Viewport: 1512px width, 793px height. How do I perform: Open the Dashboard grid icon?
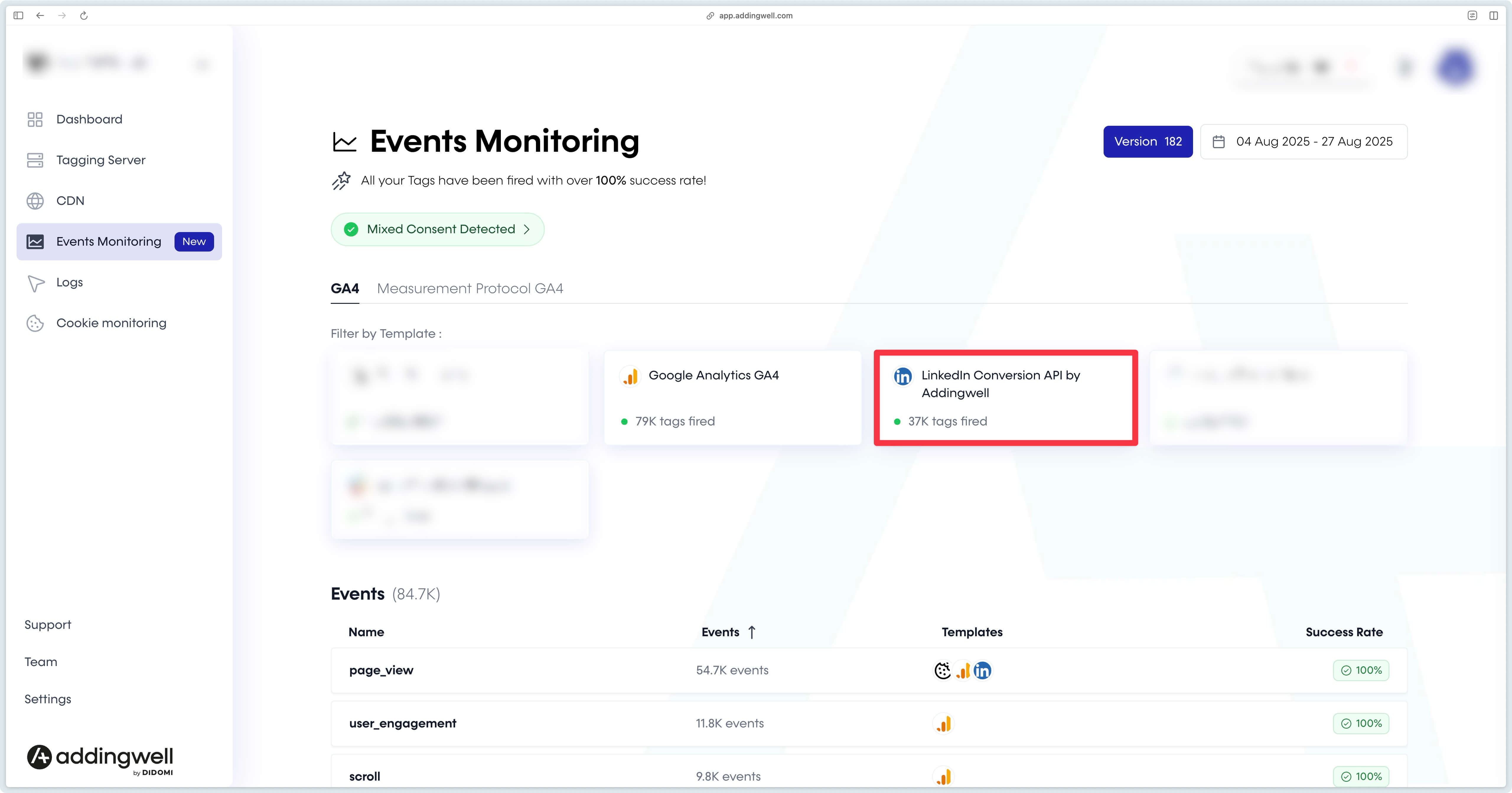coord(35,119)
